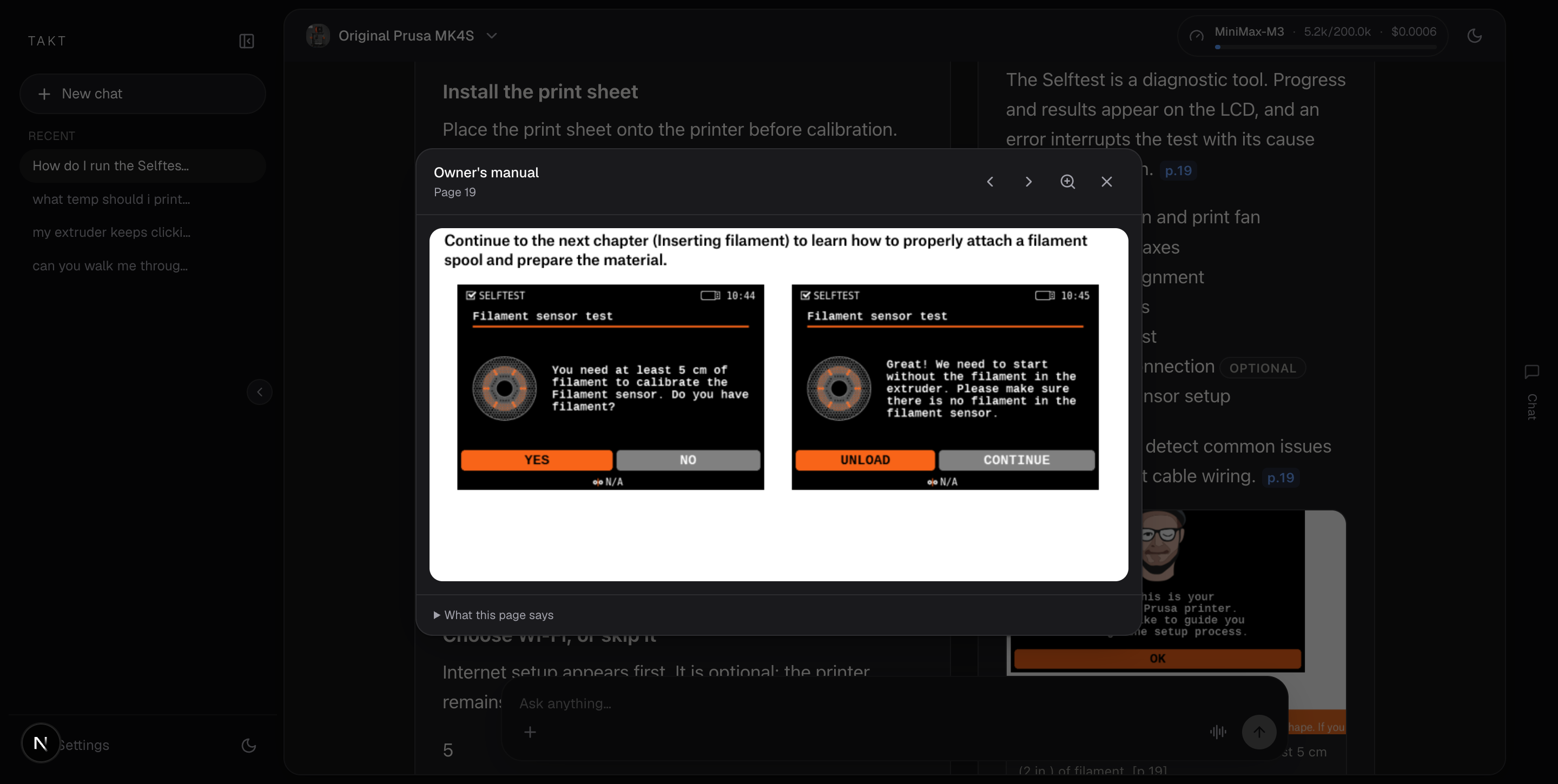Close the Owner's manual viewer
Image resolution: width=1558 pixels, height=784 pixels.
(x=1107, y=181)
